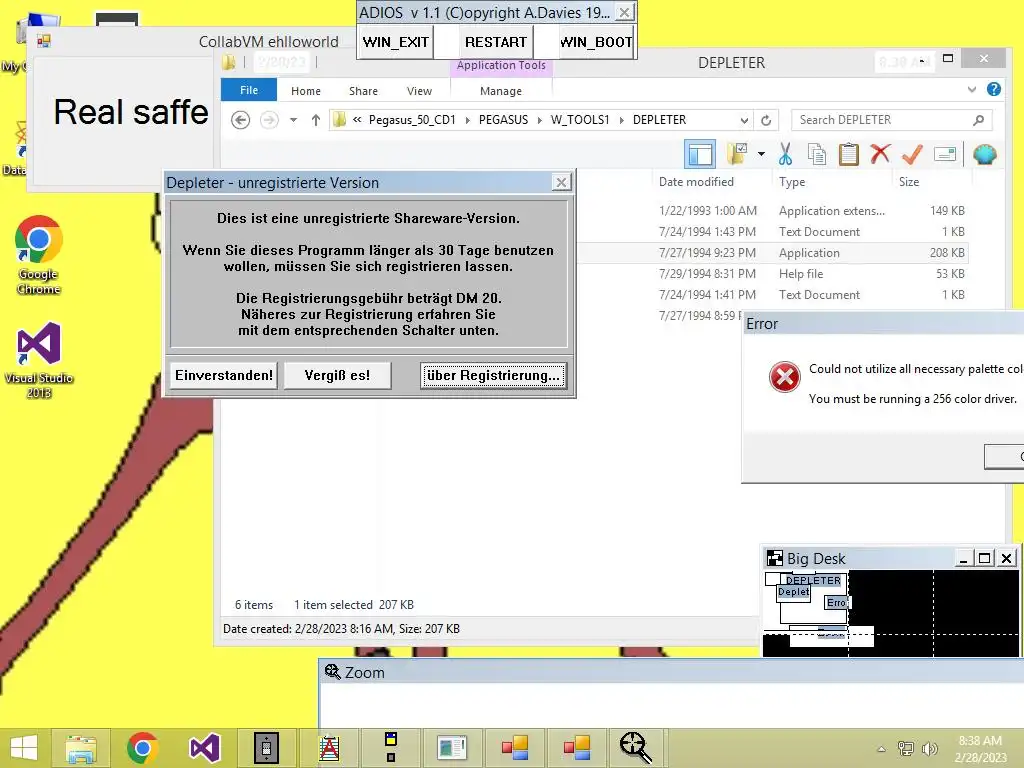
Task: Select the Text Document row dated 7/24/1994 1:43 PM
Action: click(771, 232)
